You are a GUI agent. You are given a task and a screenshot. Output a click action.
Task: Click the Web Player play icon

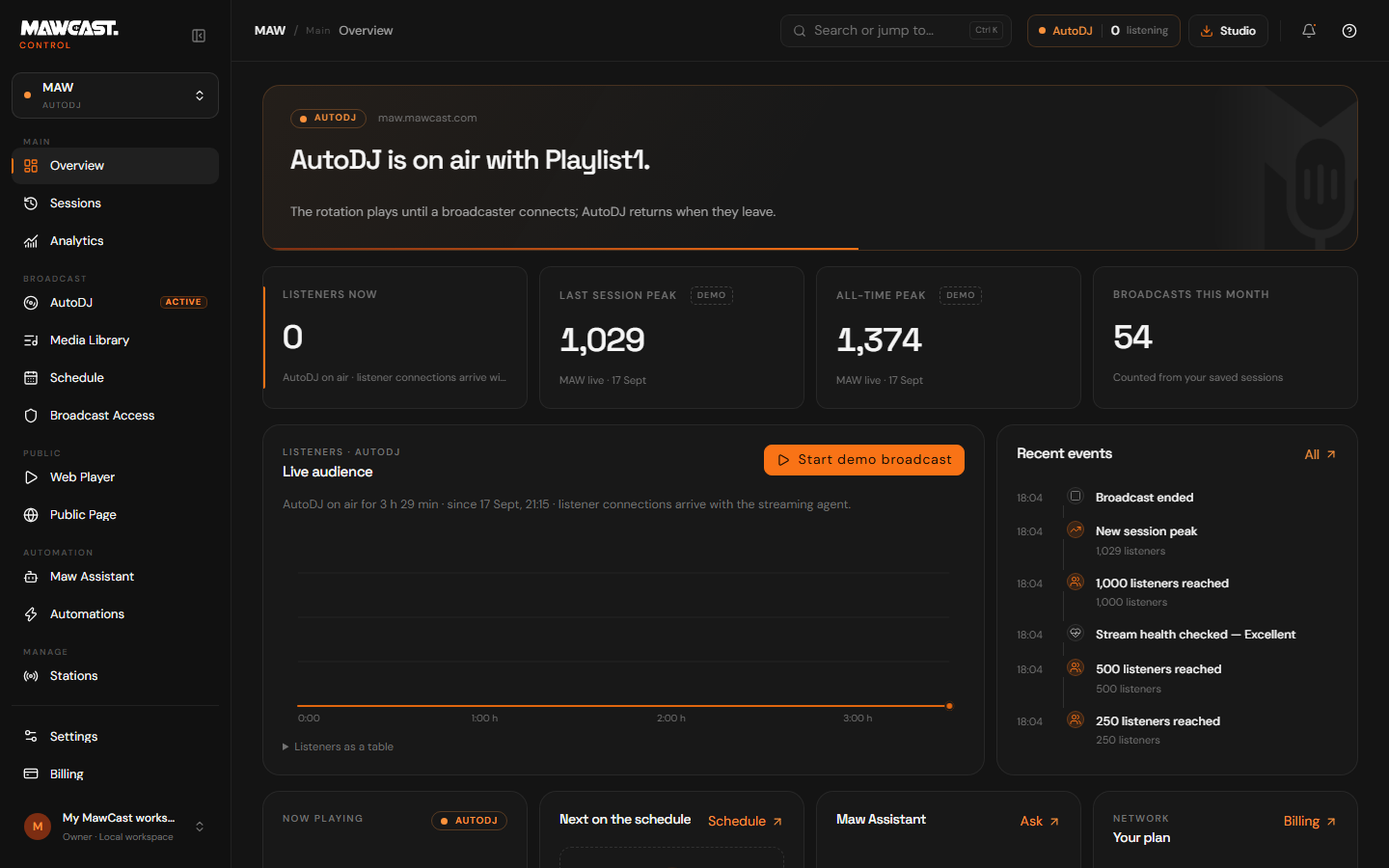click(31, 477)
